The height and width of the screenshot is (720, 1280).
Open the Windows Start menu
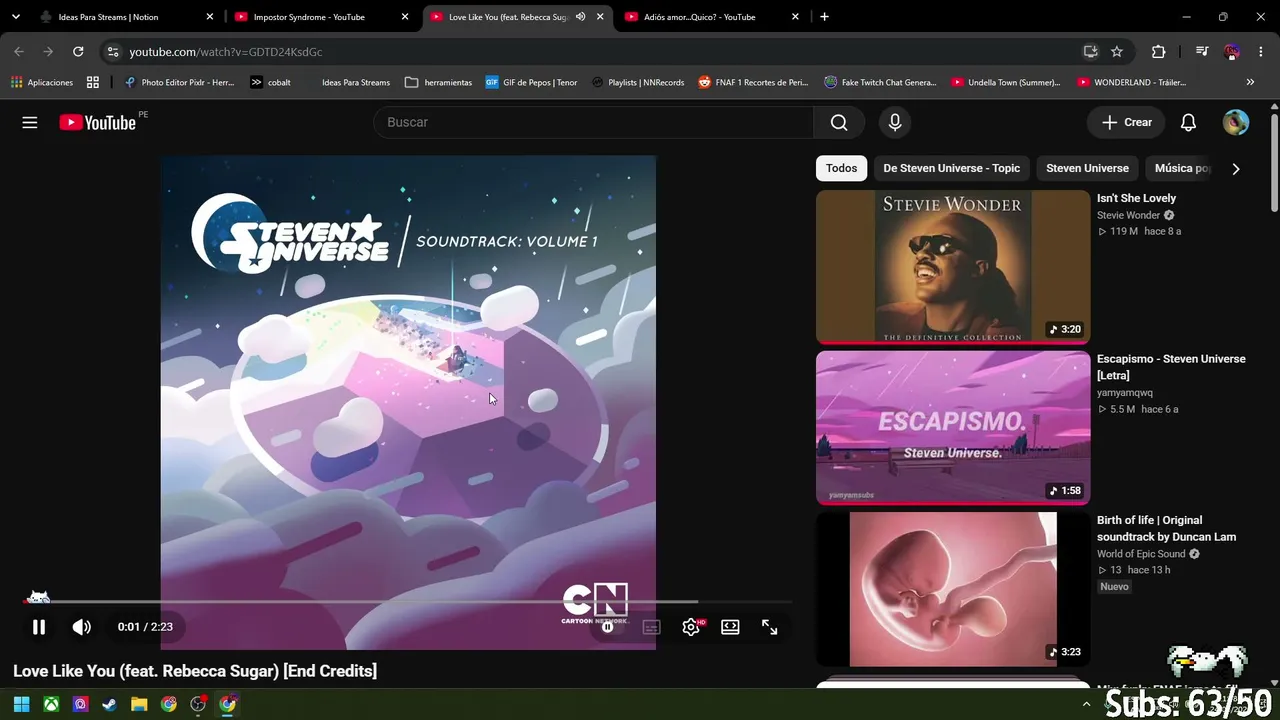click(x=21, y=704)
